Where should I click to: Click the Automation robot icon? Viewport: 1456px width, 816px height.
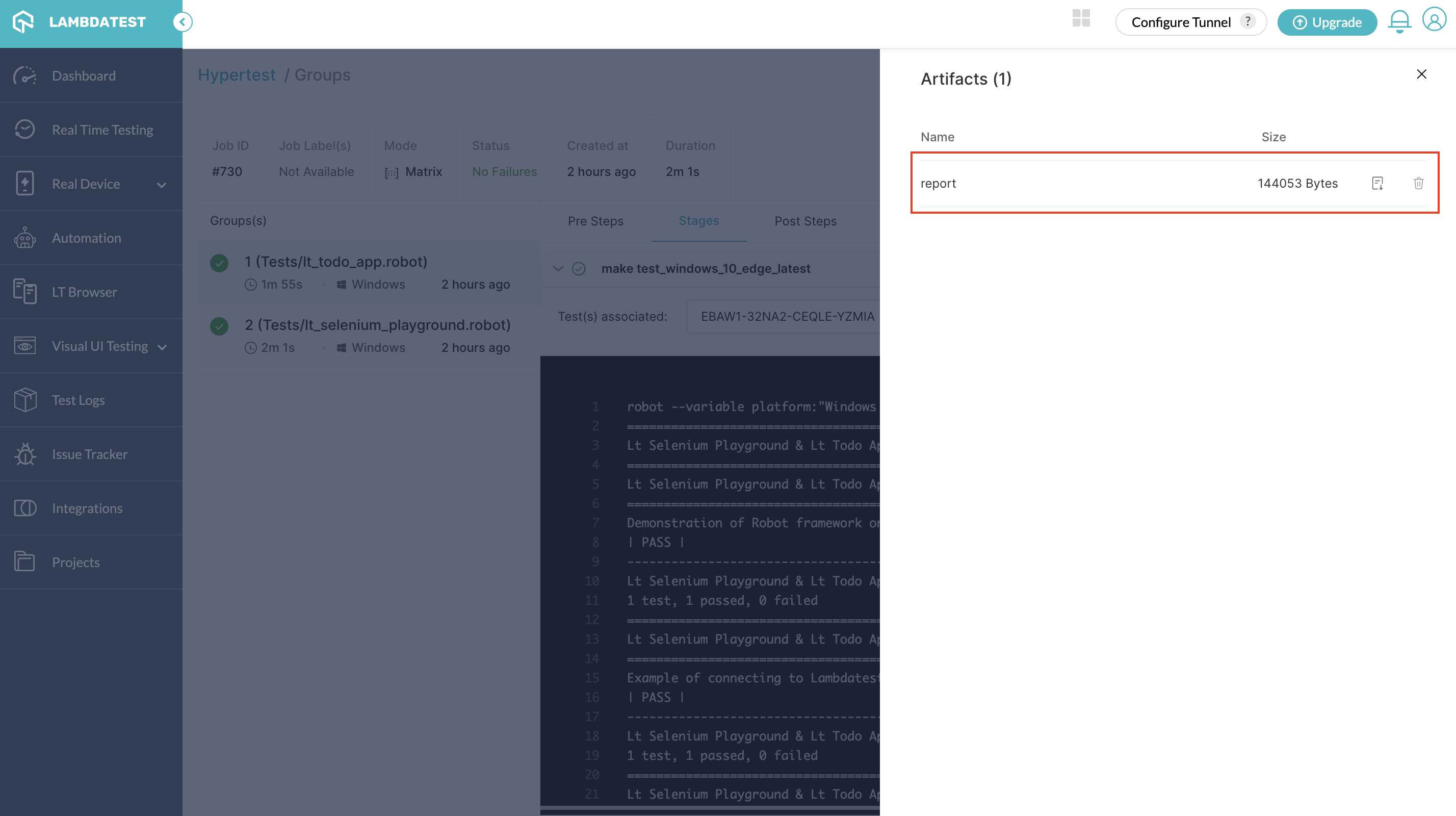[x=25, y=238]
